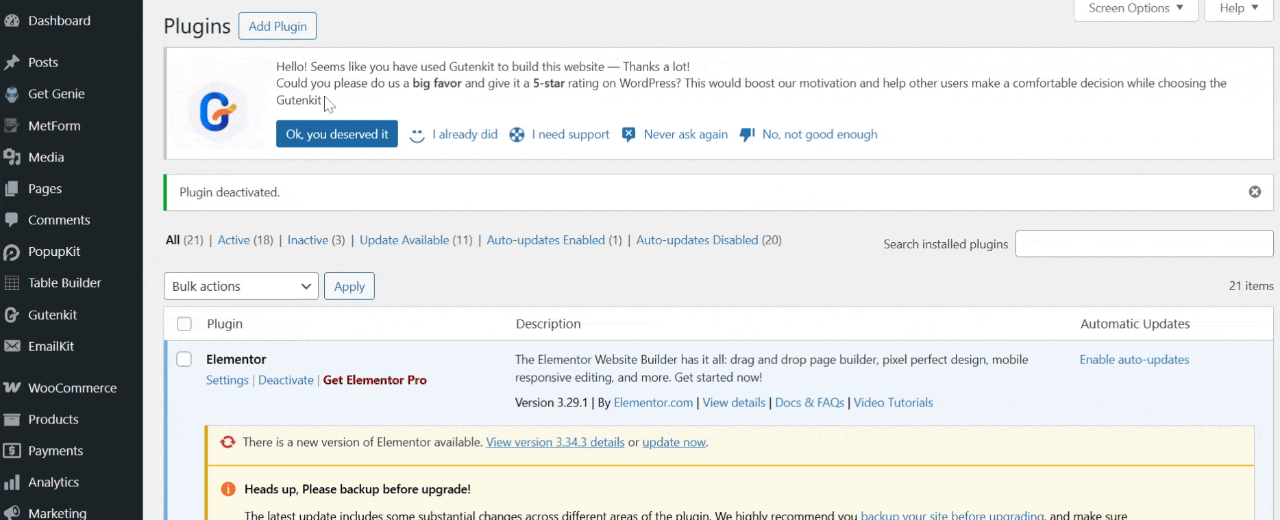The height and width of the screenshot is (520, 1280).
Task: Click the thumbs-down icon in the notice
Action: pyautogui.click(x=747, y=135)
